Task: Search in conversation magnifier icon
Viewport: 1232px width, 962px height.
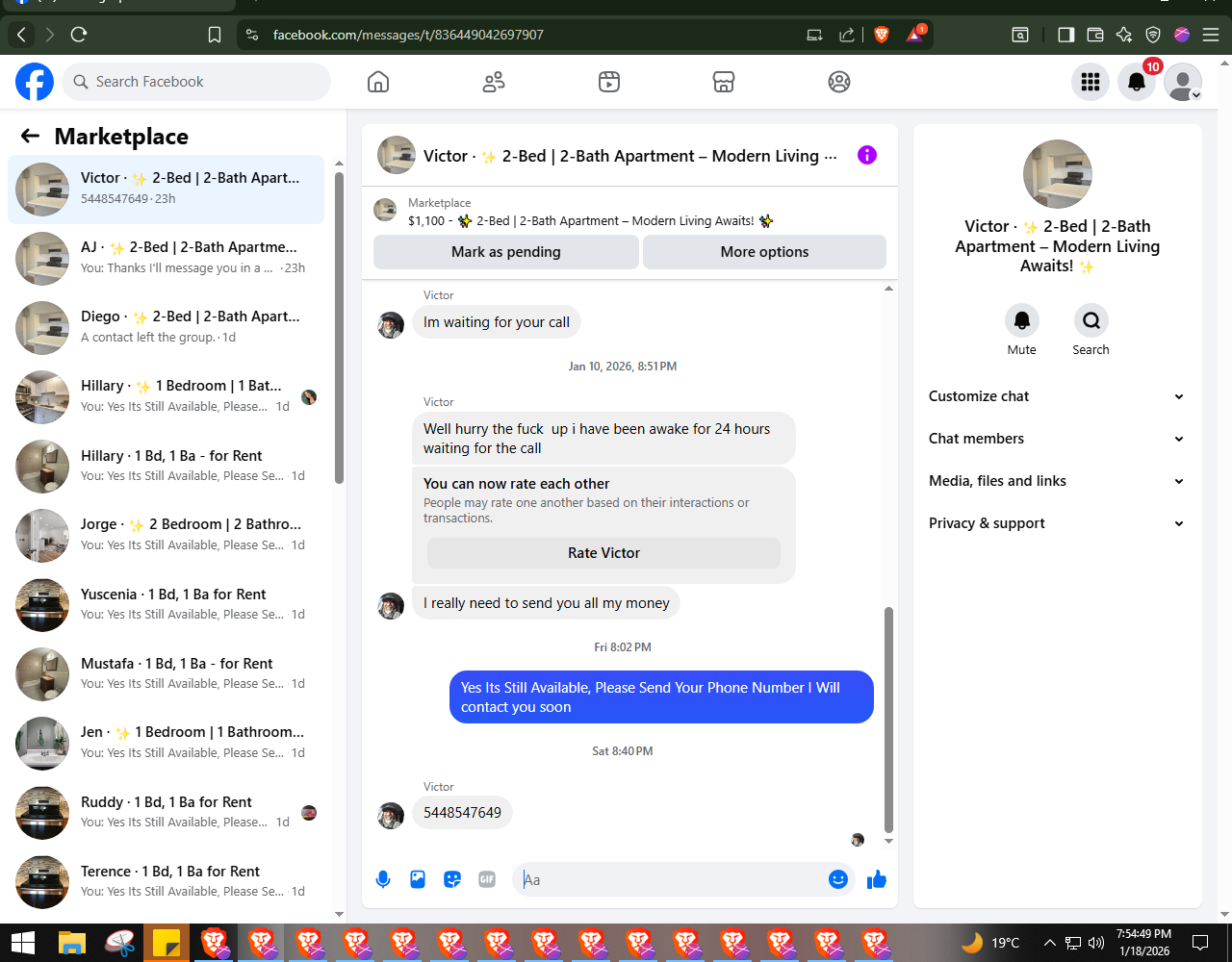Action: 1091,319
